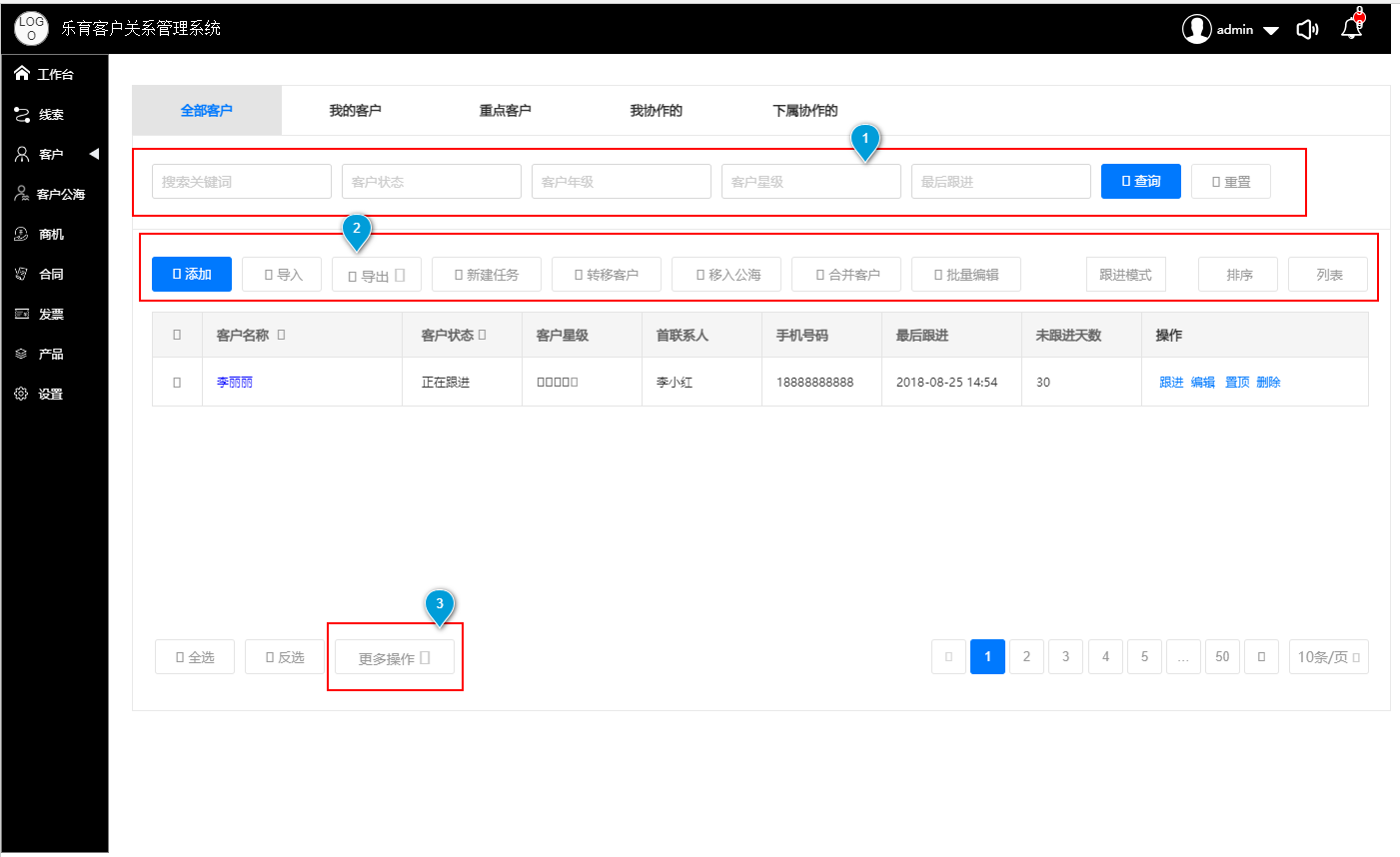The image size is (1400, 857).
Task: Click the 发票 invoice icon in sidebar
Action: point(22,314)
